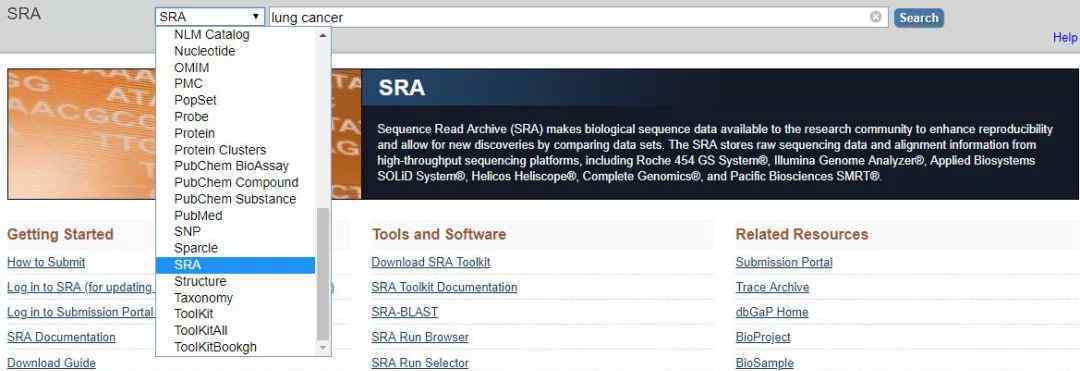Open Log in to SRA link
The width and height of the screenshot is (1080, 371).
tap(80, 287)
